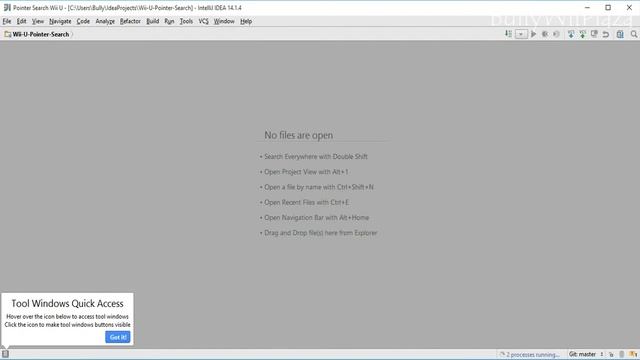Open the Refactor menu
Viewport: 640px width, 360px height.
click(x=130, y=21)
